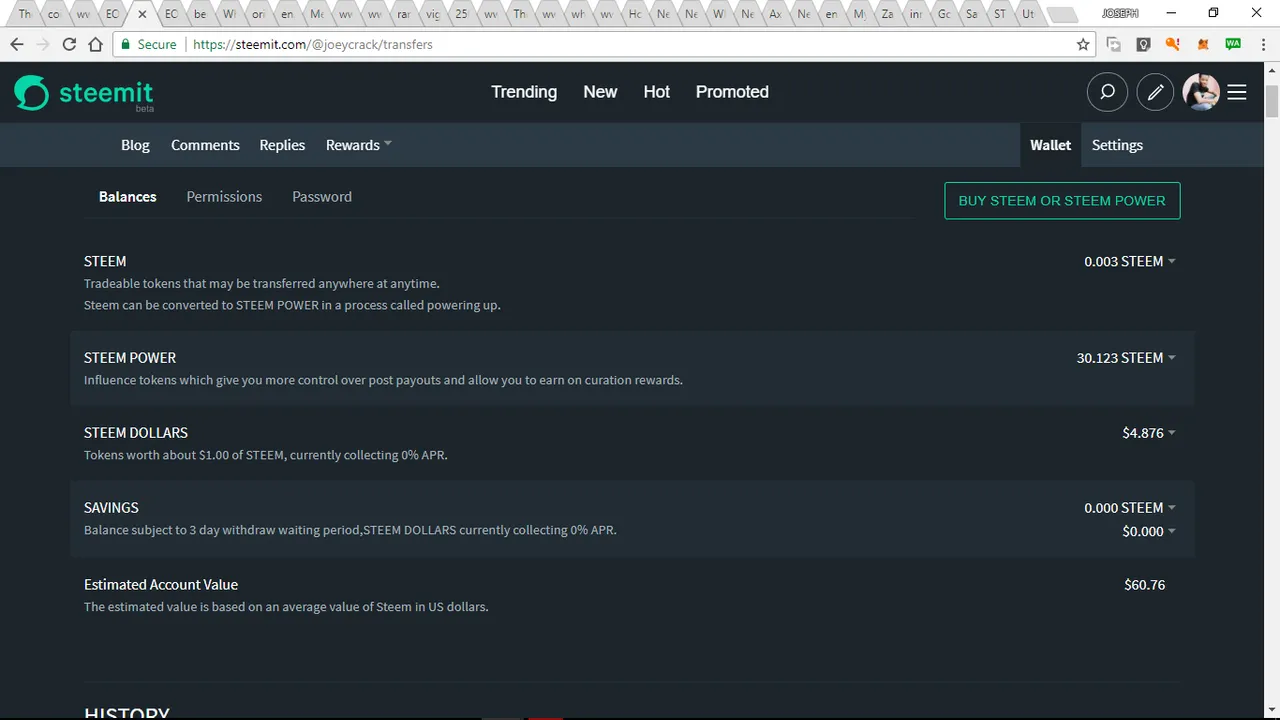The width and height of the screenshot is (1280, 720).
Task: Open the user avatar profile picture
Action: tap(1201, 92)
